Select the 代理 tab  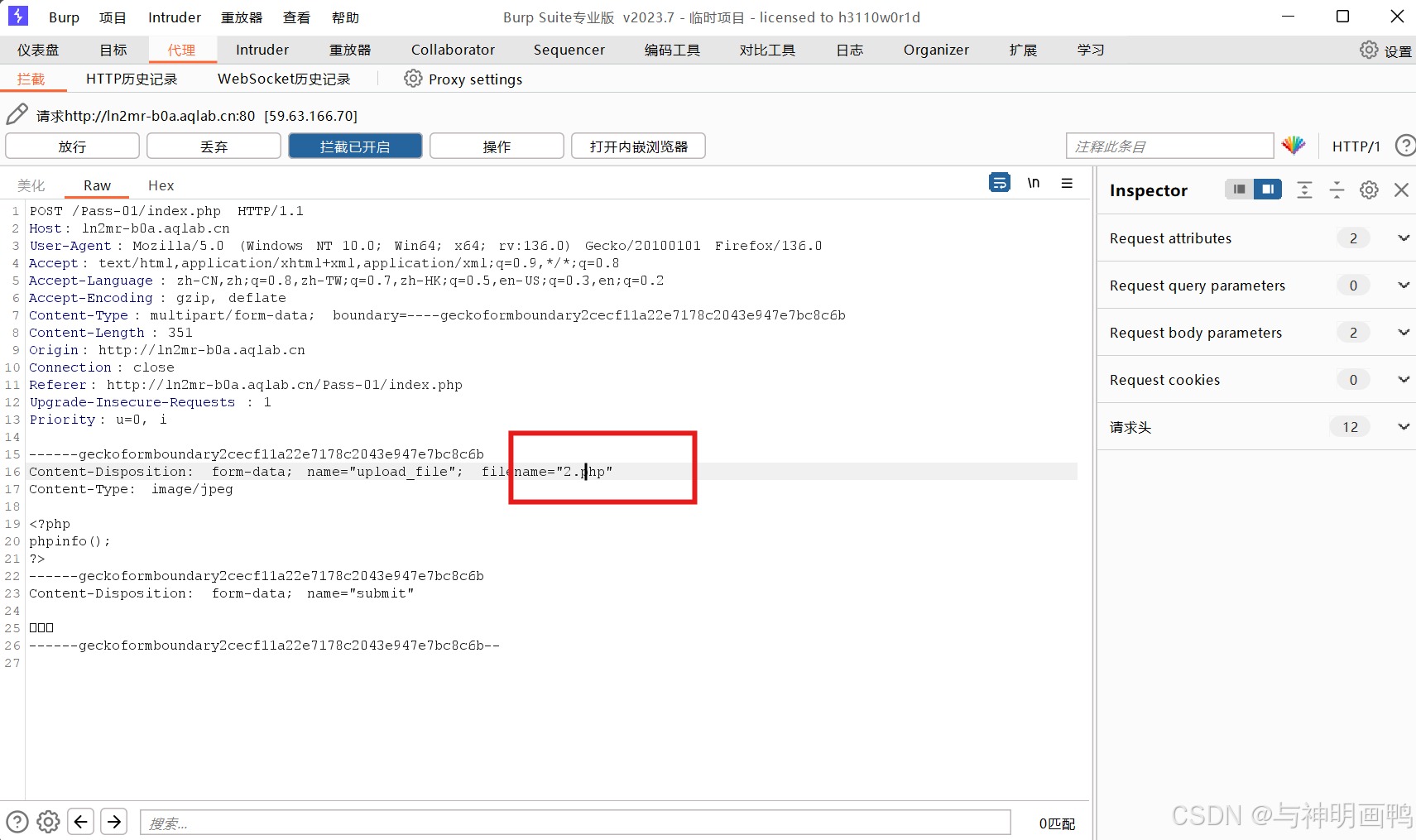click(182, 50)
